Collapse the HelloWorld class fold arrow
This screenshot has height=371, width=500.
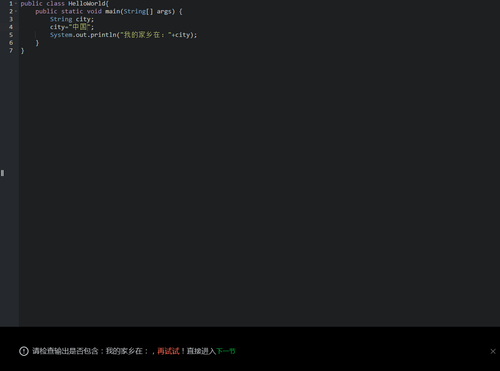coord(16,4)
